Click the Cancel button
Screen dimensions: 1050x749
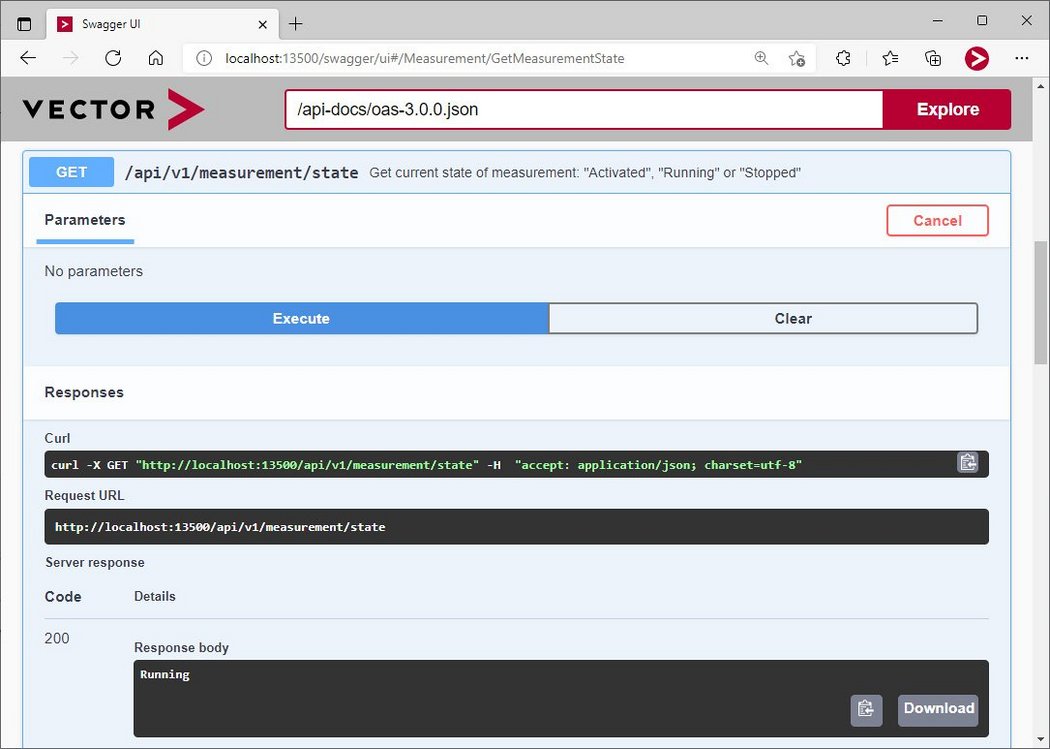pyautogui.click(x=937, y=220)
